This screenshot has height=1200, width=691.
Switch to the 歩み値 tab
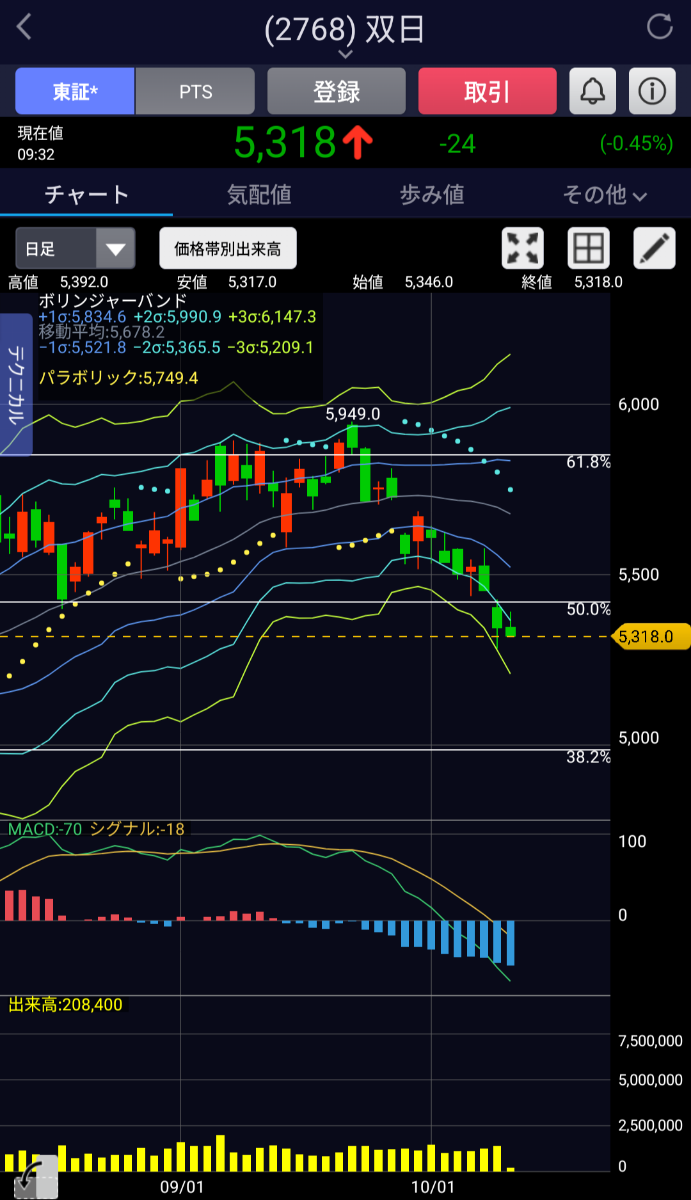(x=432, y=195)
